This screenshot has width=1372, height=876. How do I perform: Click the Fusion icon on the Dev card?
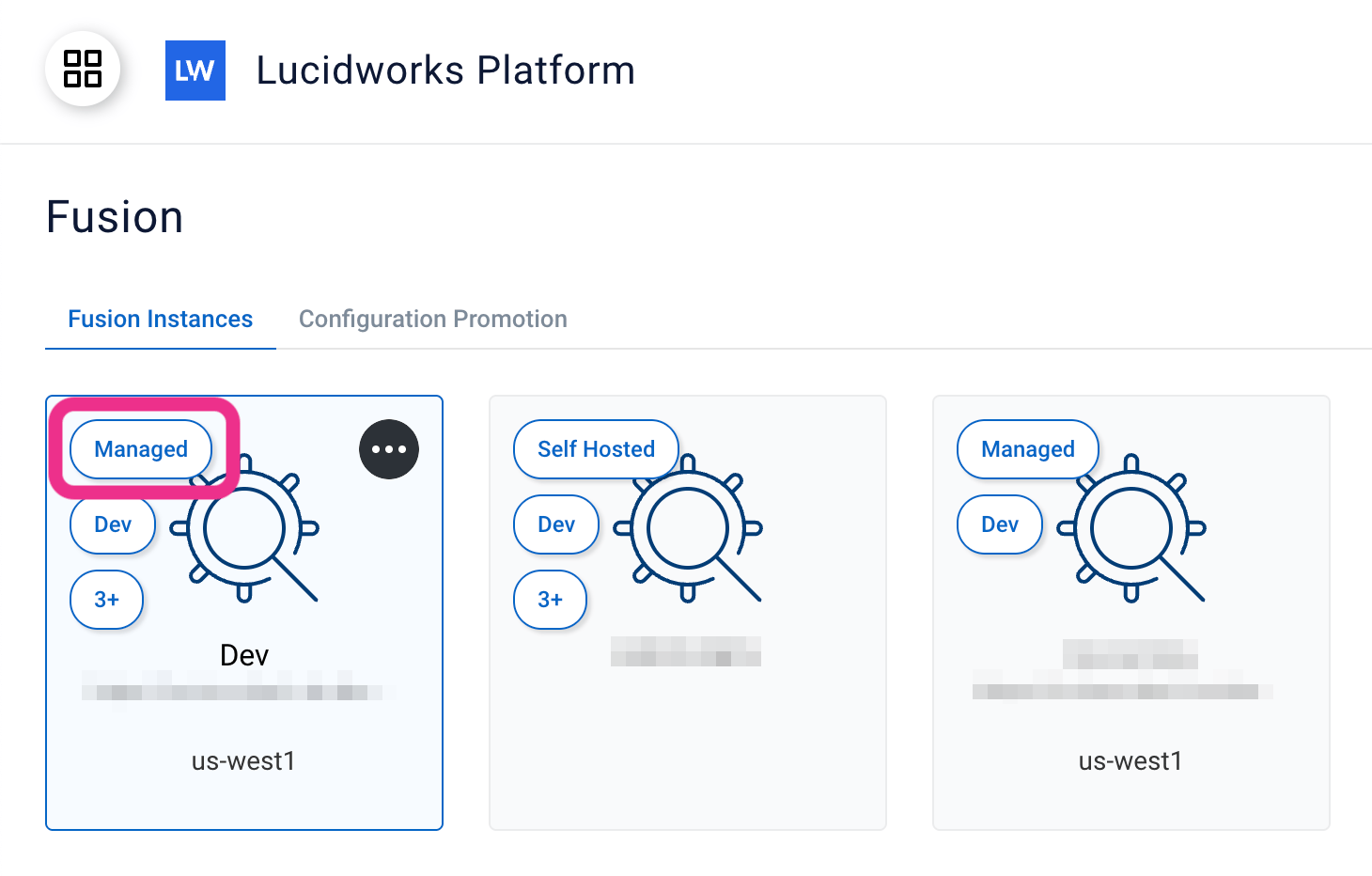point(244,528)
